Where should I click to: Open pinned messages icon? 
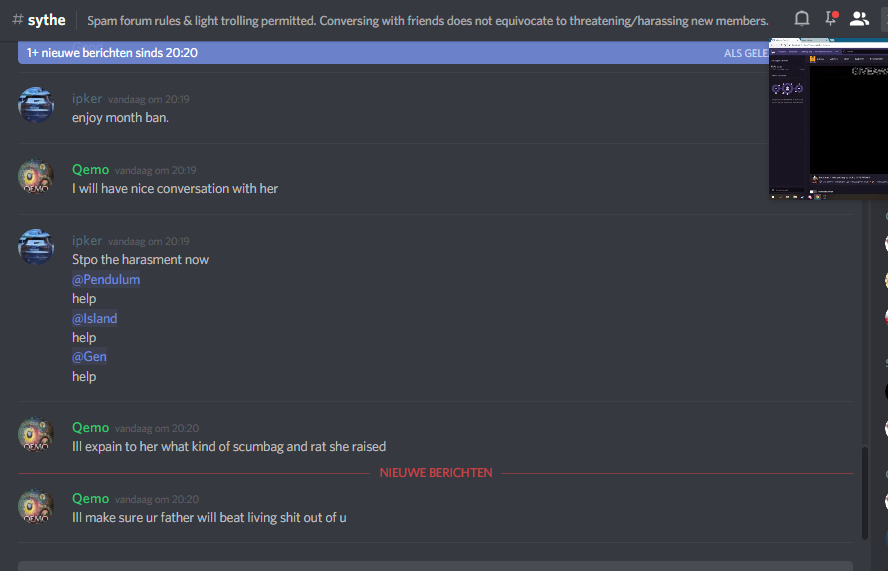831,18
